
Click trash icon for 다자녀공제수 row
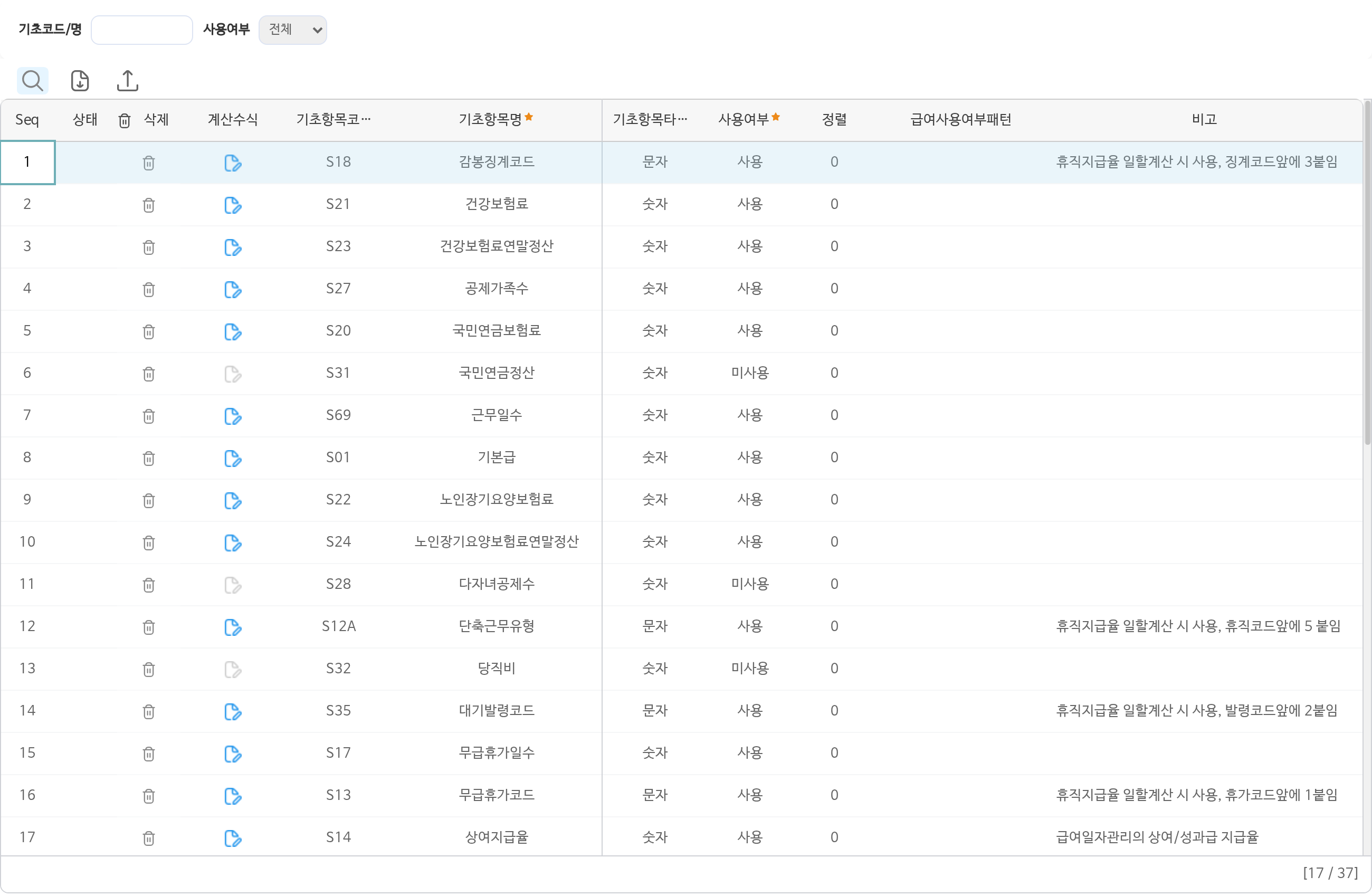[149, 585]
